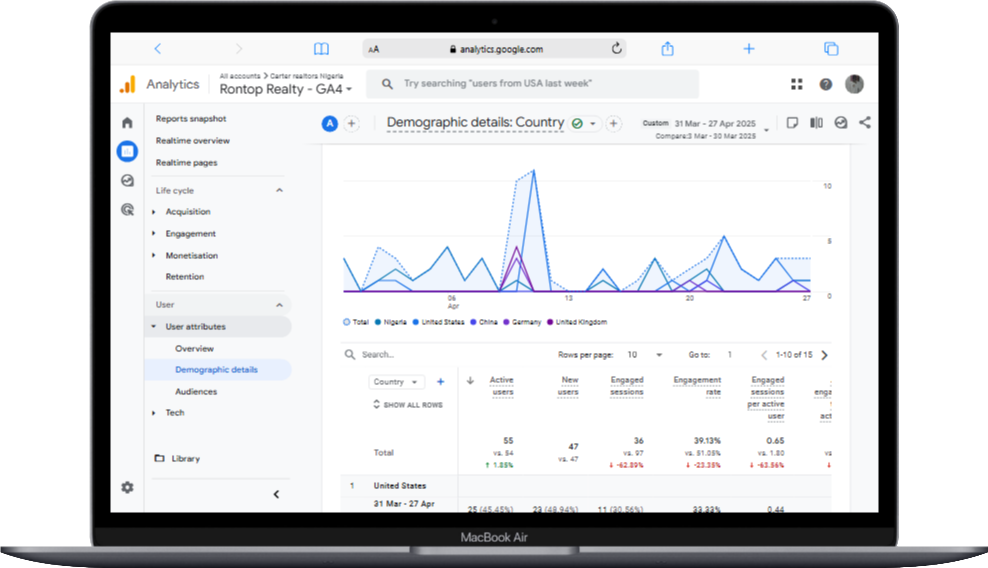988x568 pixels.
Task: Open Advertising icon in the left rail
Action: pos(127,209)
